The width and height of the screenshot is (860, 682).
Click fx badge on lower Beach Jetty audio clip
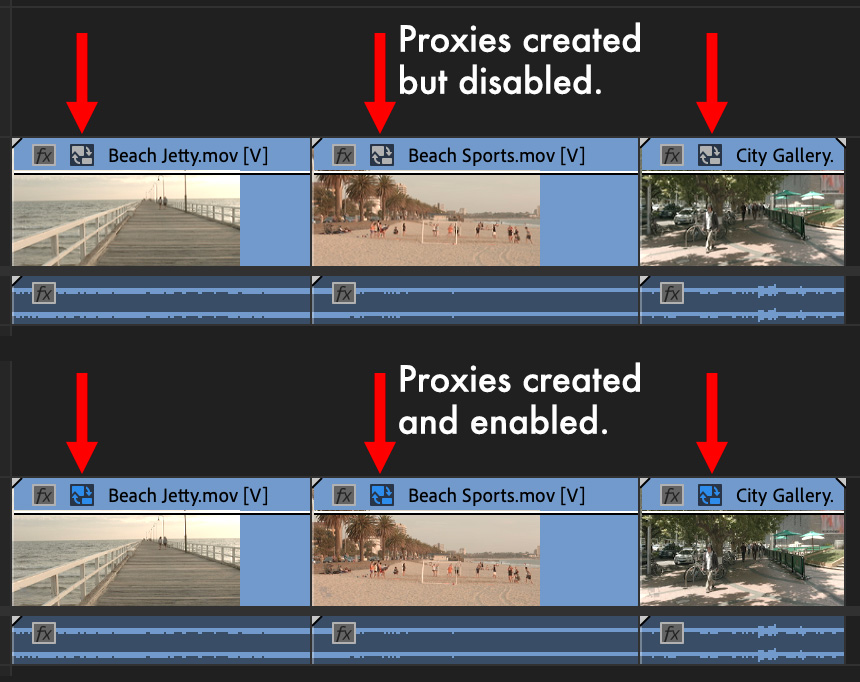43,633
